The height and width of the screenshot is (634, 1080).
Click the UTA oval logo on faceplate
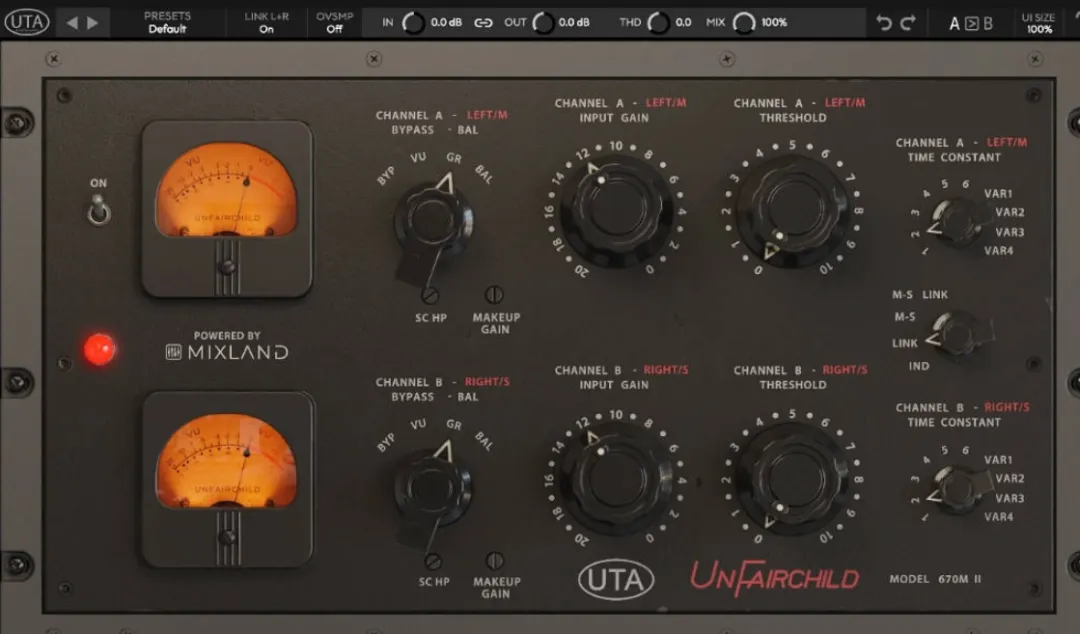[x=616, y=579]
